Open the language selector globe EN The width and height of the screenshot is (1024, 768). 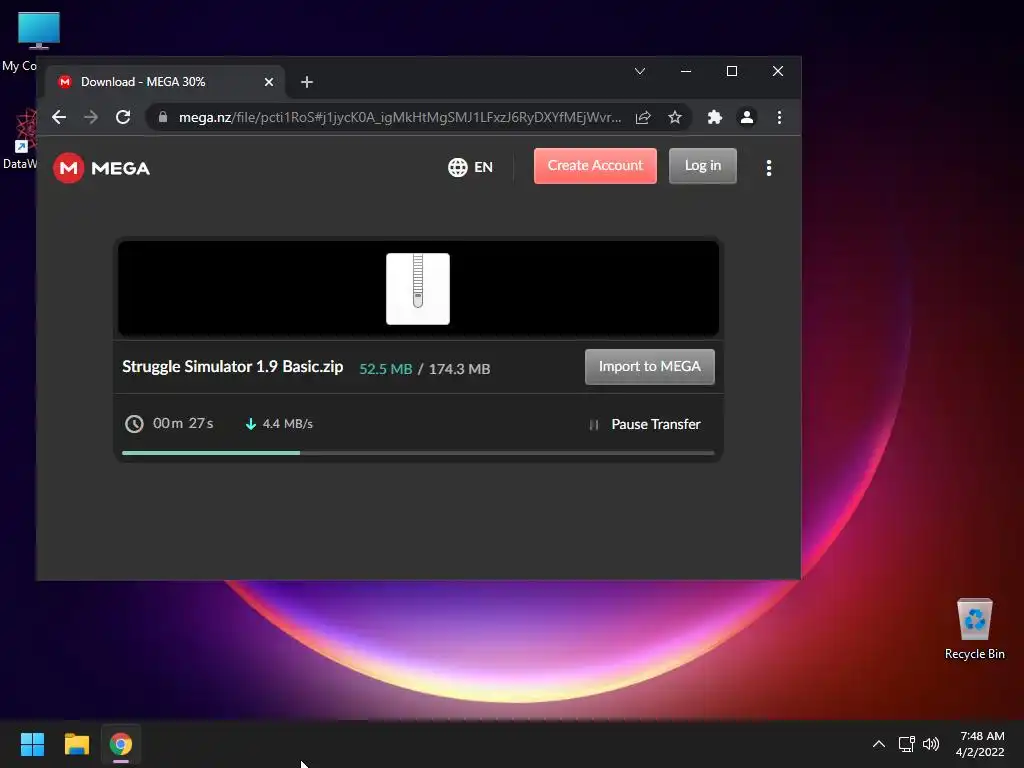tap(470, 167)
